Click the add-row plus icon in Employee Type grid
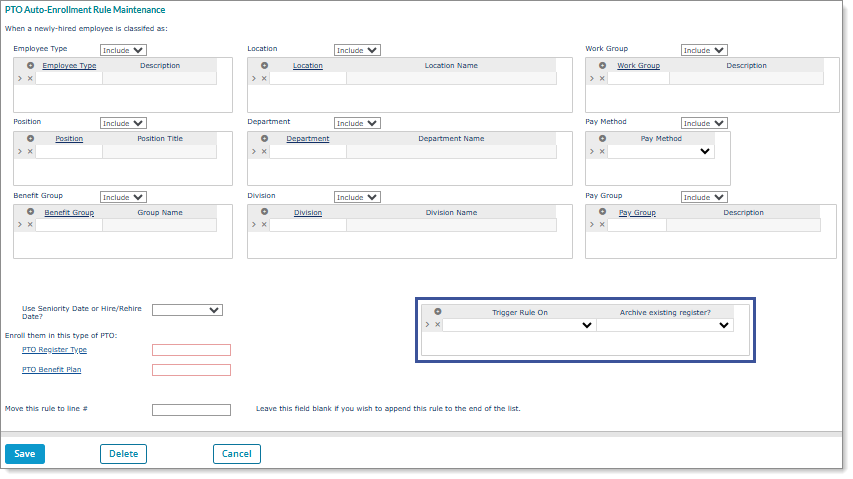 (x=30, y=66)
